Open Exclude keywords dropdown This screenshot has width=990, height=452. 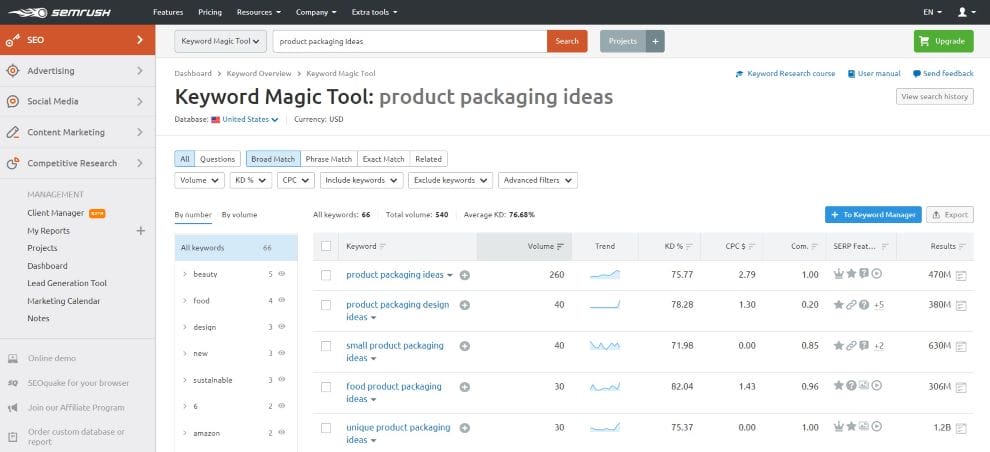click(x=451, y=181)
